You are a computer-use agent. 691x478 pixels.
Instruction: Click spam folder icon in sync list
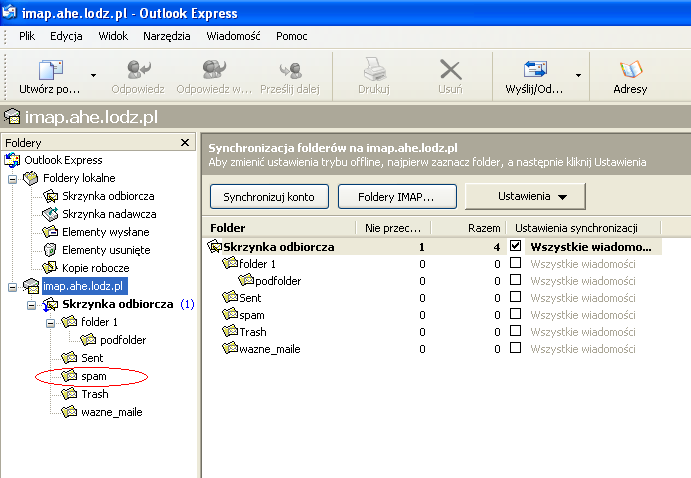[x=230, y=315]
